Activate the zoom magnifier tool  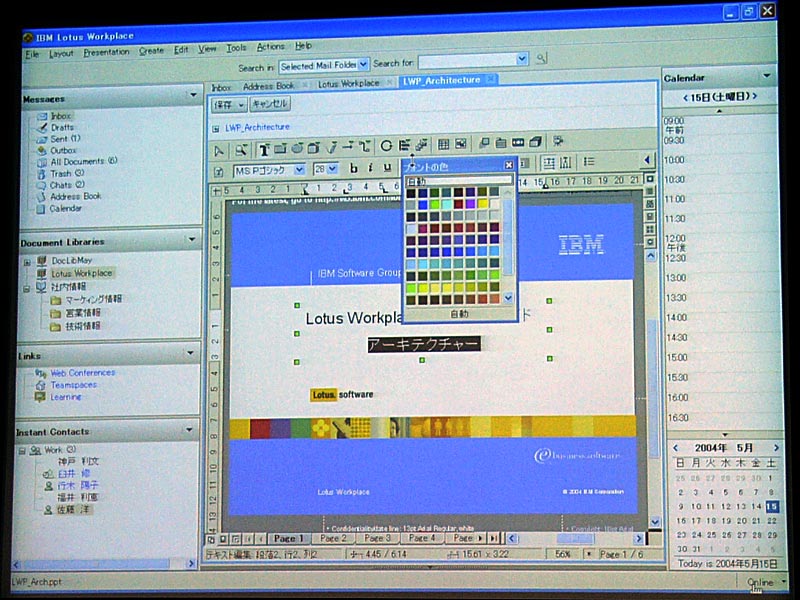[241, 150]
